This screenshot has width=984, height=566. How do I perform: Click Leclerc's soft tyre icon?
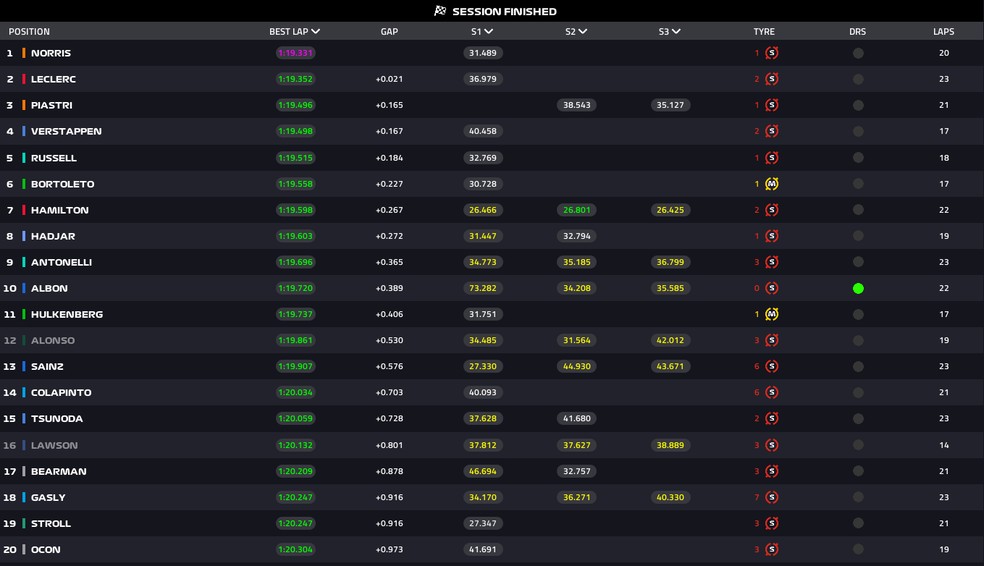tap(772, 79)
